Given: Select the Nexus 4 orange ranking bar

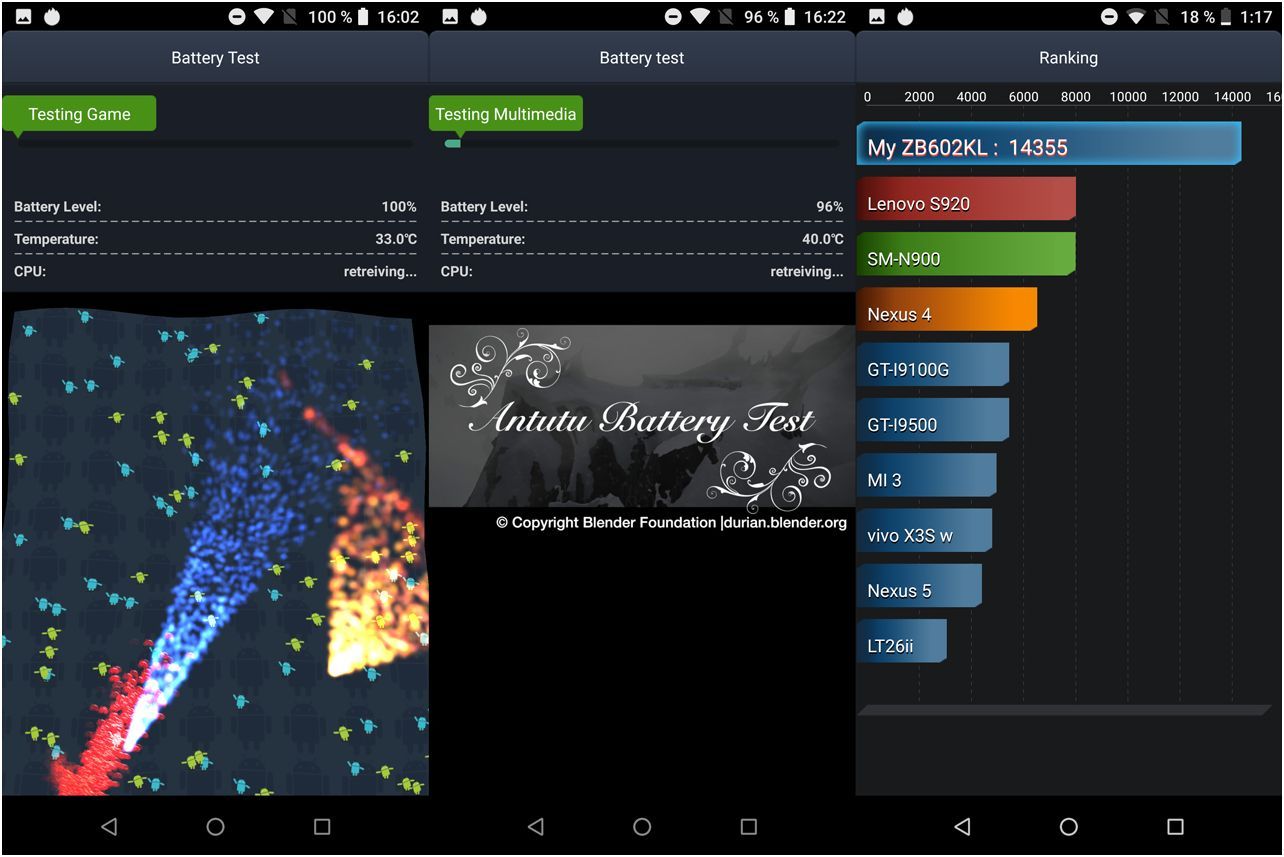Looking at the screenshot, I should point(946,312).
